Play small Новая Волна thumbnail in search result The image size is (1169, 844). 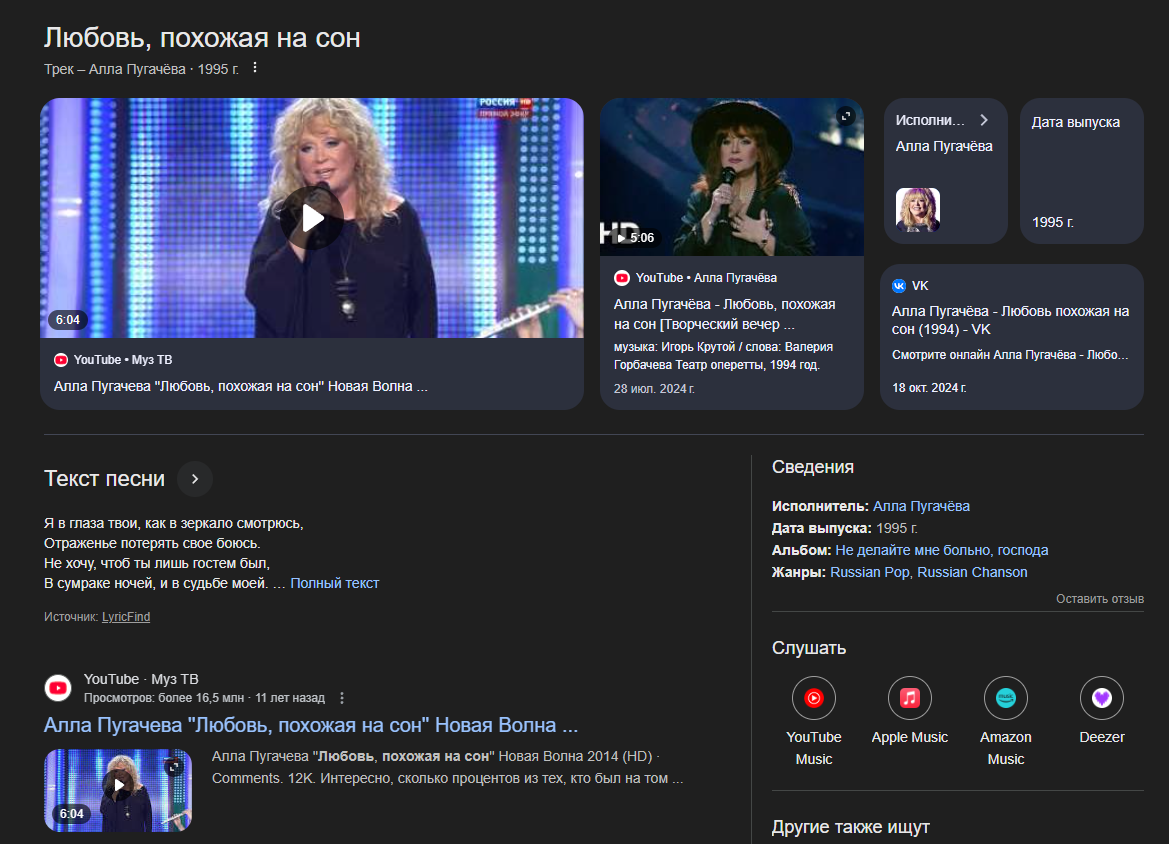coord(118,786)
